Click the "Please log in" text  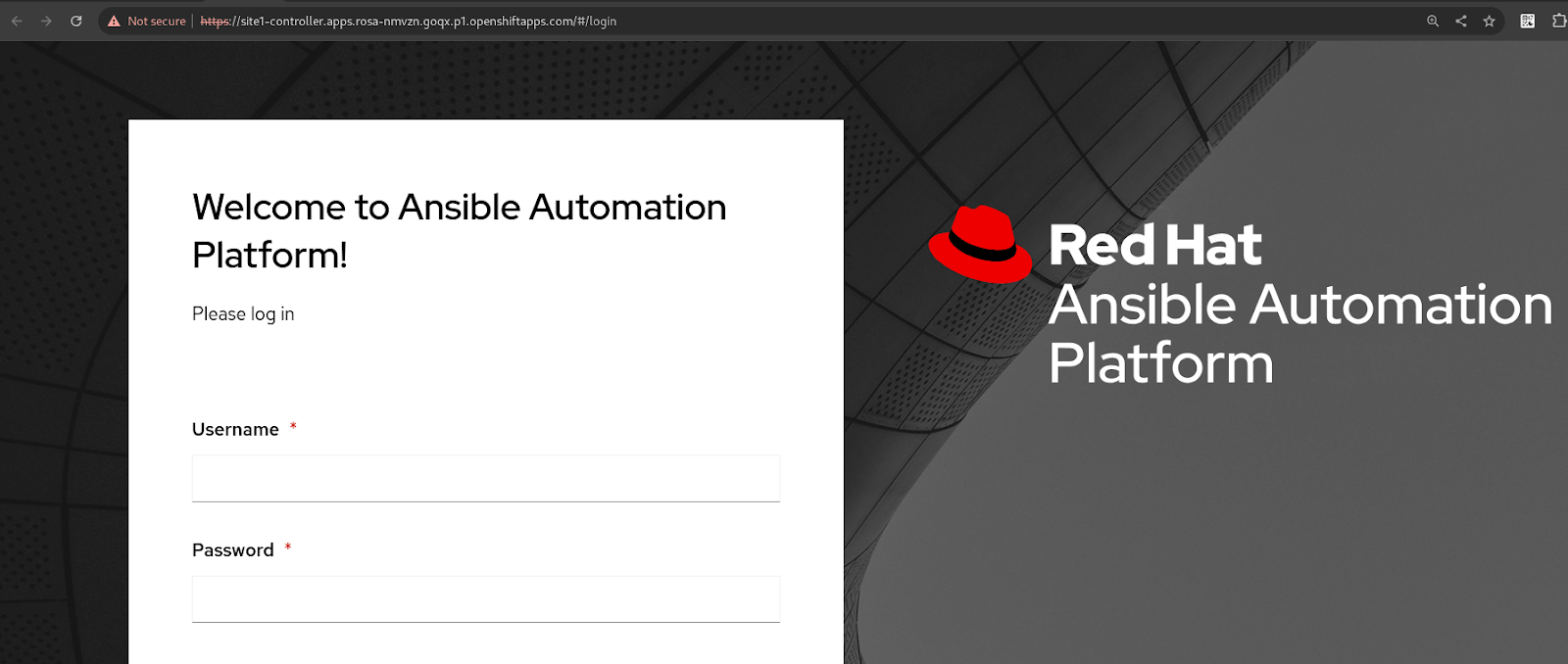[x=243, y=314]
